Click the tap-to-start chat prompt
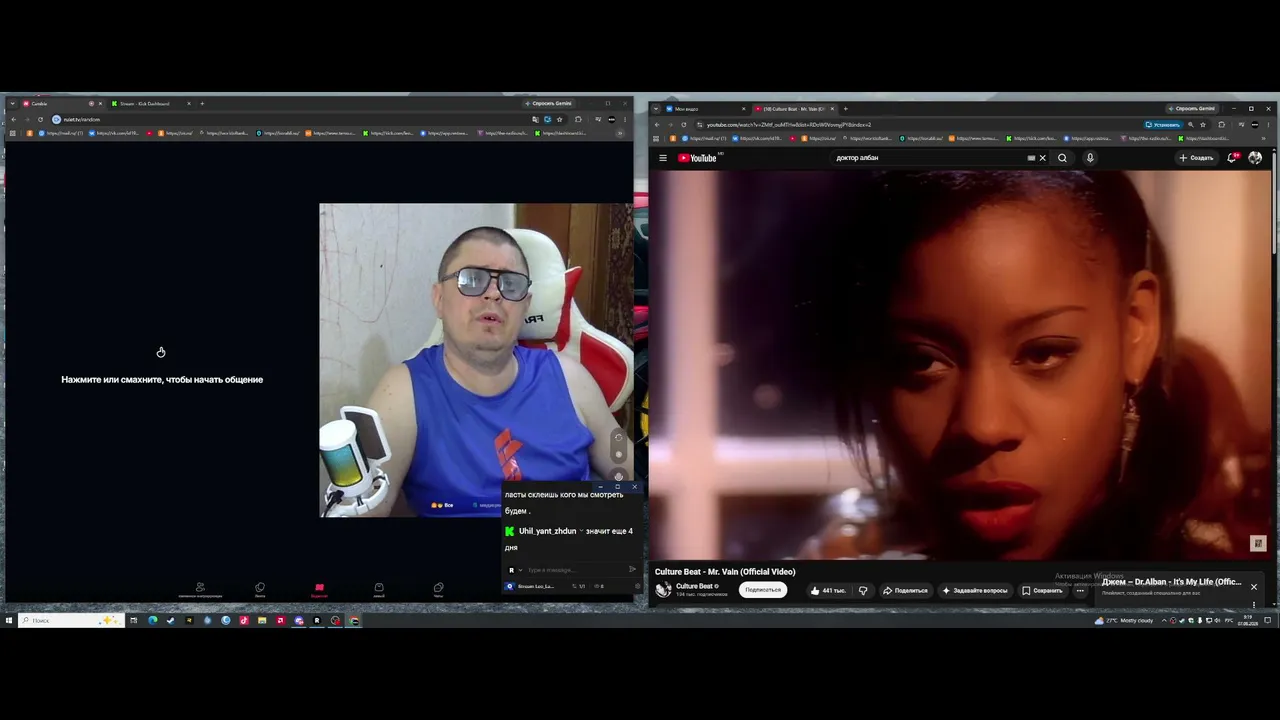The height and width of the screenshot is (720, 1280). click(162, 380)
